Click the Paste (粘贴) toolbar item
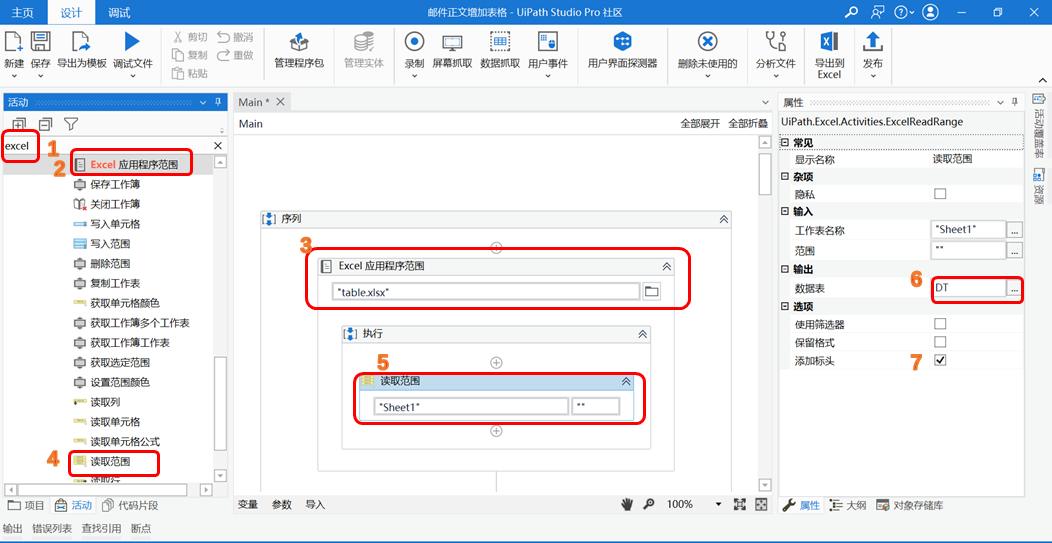This screenshot has width=1052, height=543. pos(190,73)
